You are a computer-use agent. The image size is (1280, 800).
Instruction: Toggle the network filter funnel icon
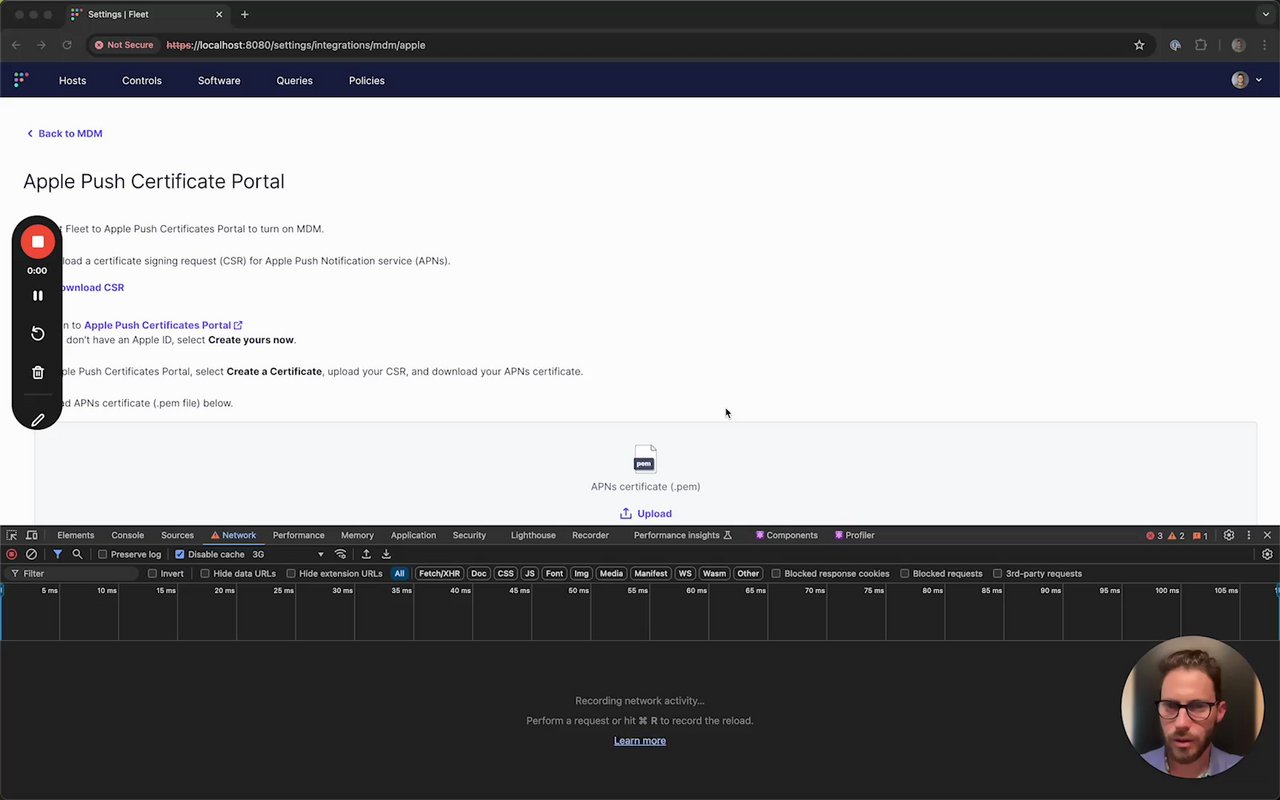click(x=57, y=554)
